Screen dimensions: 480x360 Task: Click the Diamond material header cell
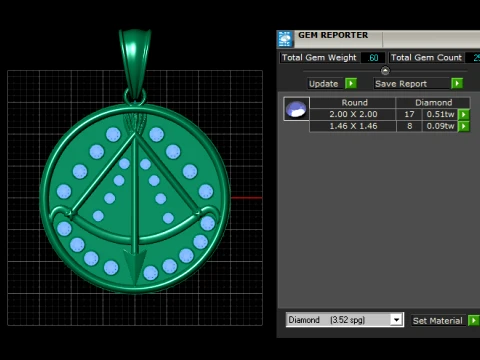[x=433, y=102]
